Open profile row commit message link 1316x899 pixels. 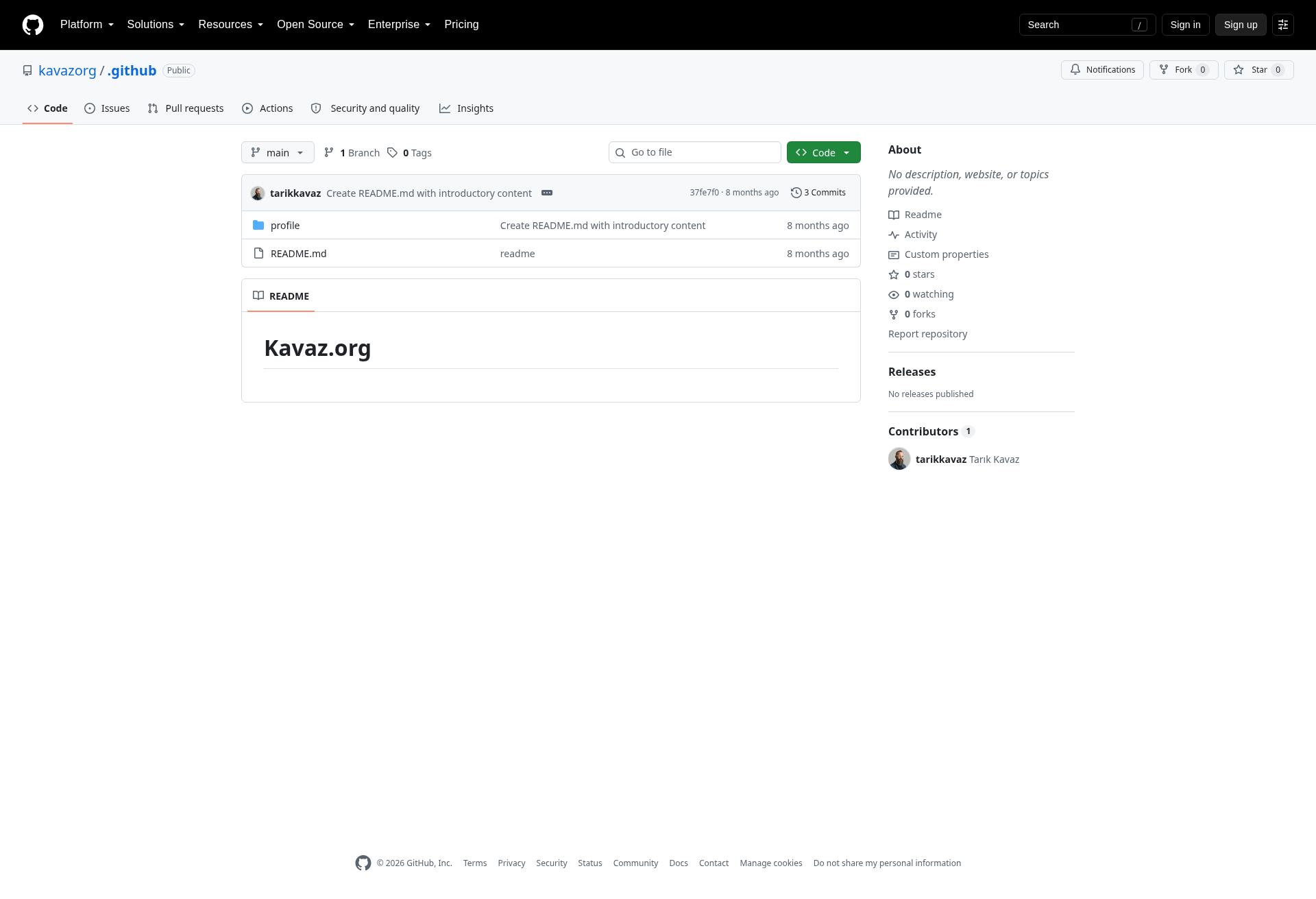(602, 226)
